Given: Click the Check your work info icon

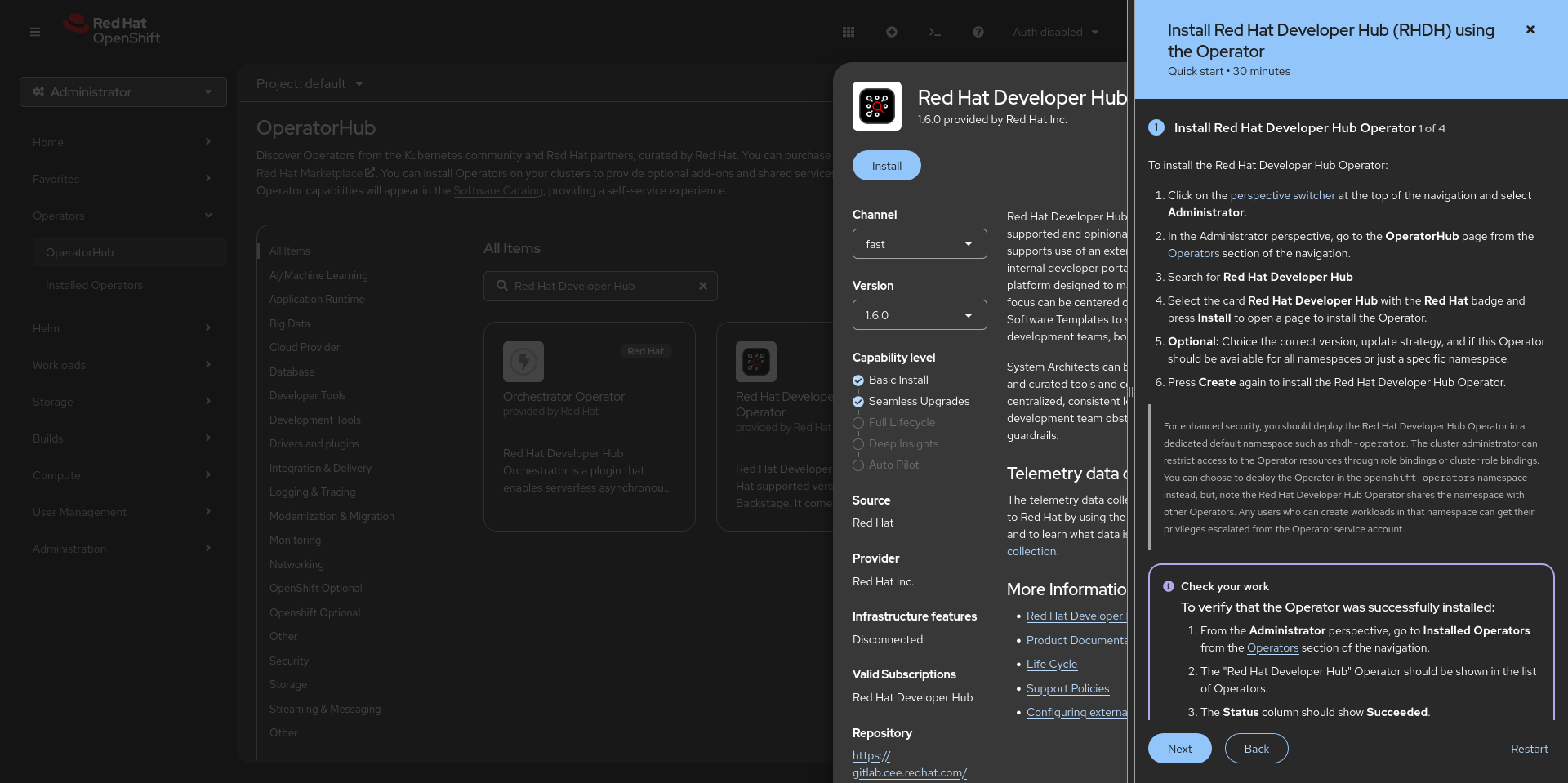Looking at the screenshot, I should coord(1169,586).
